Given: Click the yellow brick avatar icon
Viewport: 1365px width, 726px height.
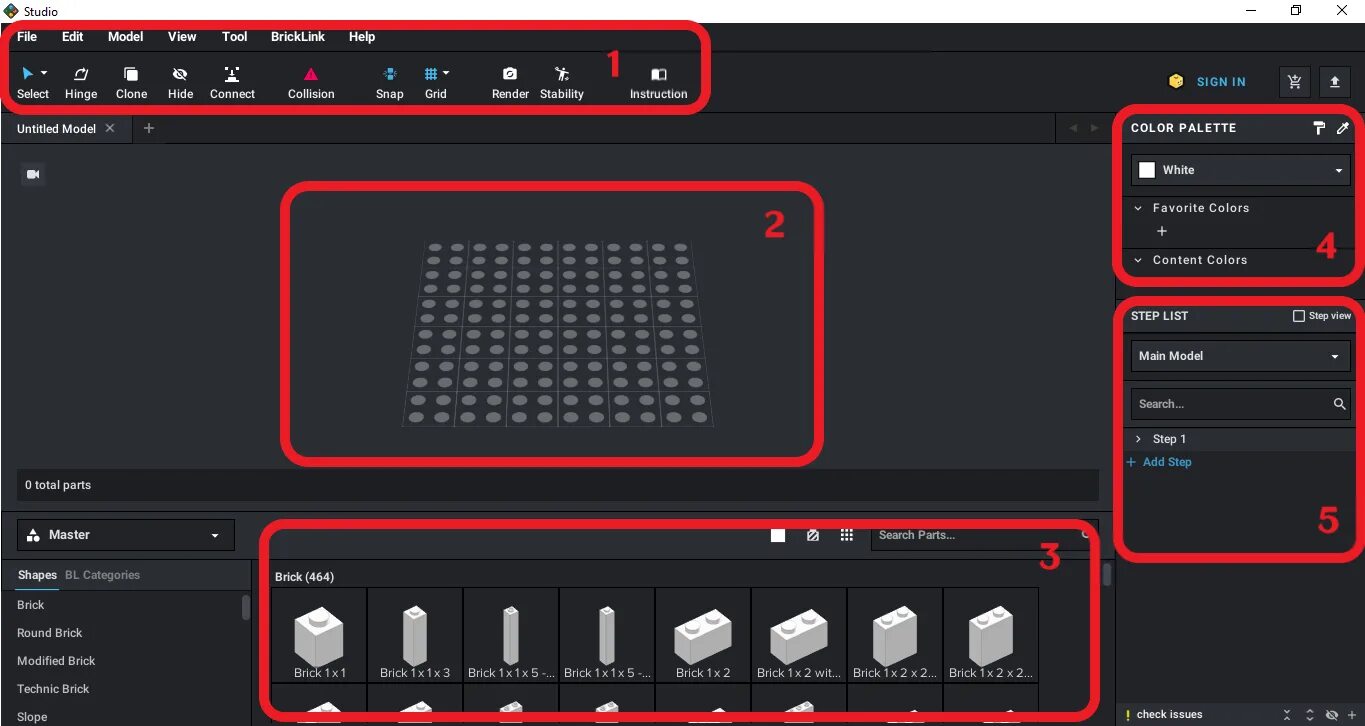Looking at the screenshot, I should pyautogui.click(x=1177, y=82).
